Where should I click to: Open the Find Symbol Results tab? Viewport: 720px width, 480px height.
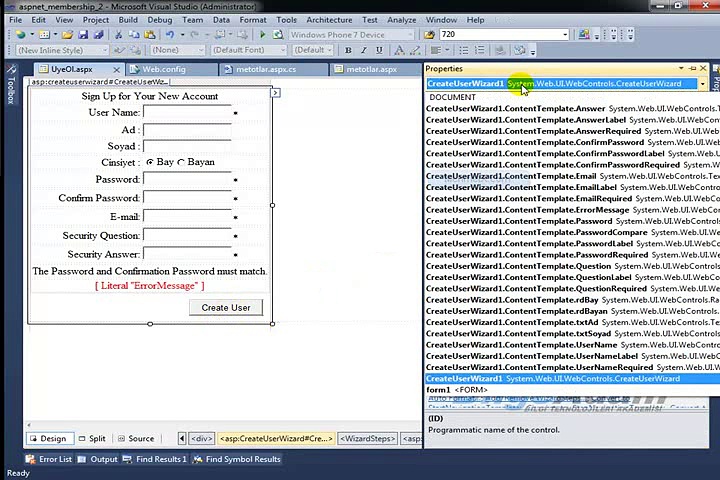[x=237, y=459]
